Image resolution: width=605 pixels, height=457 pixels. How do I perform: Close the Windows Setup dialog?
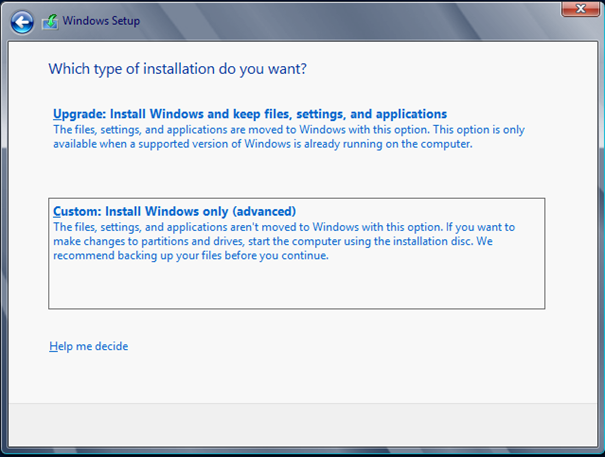[x=580, y=8]
